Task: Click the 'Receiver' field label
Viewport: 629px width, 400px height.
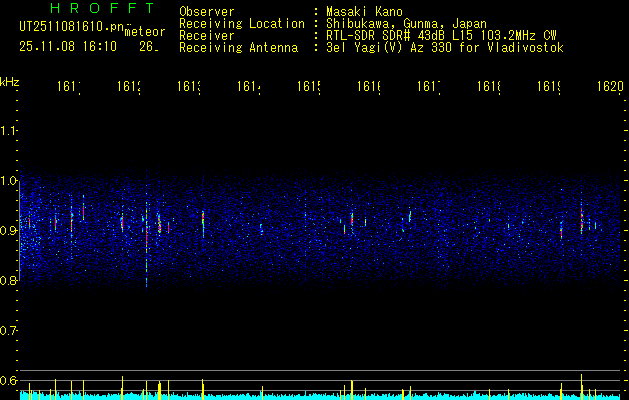Action: click(x=207, y=36)
